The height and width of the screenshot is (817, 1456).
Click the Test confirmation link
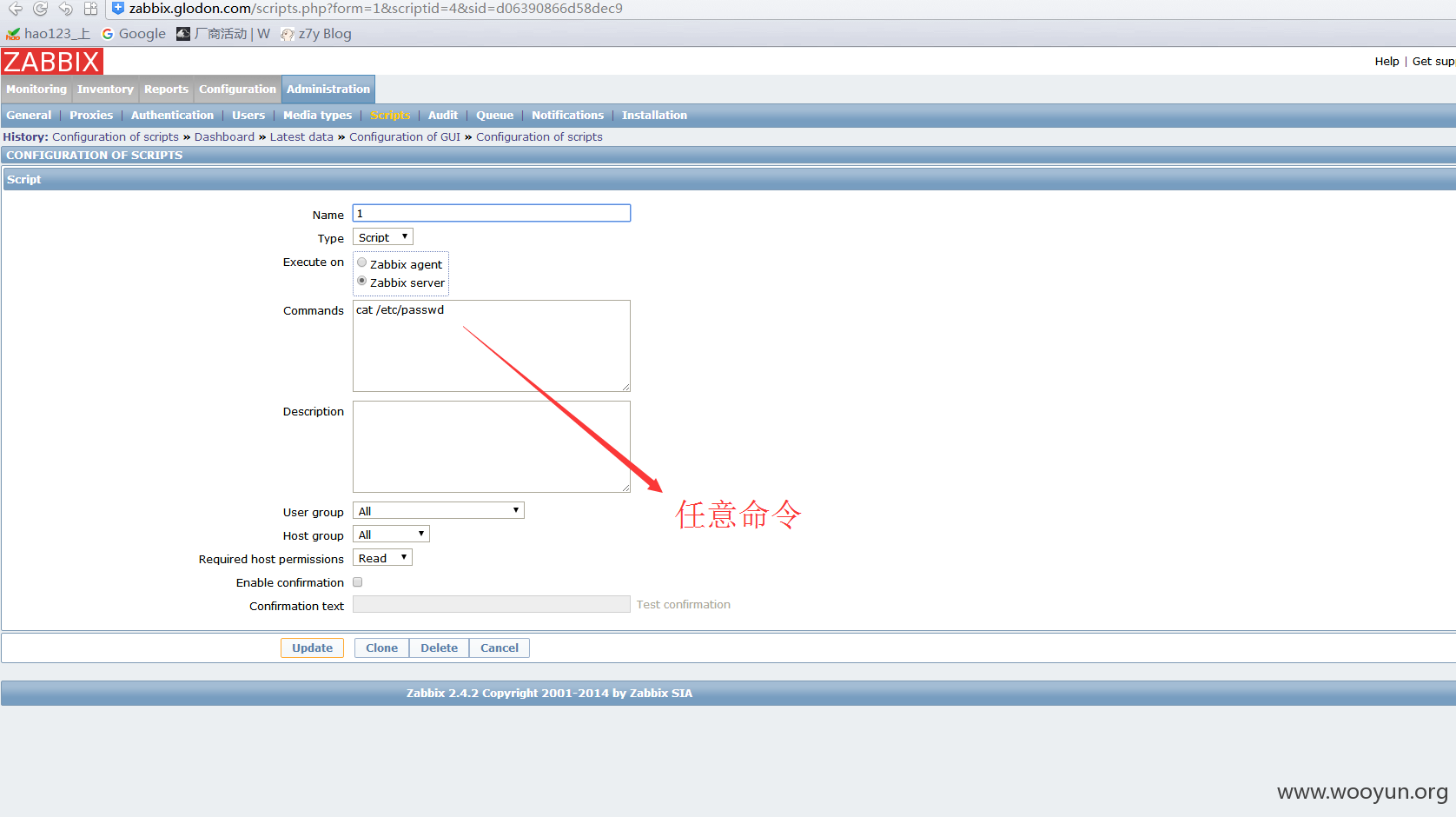pyautogui.click(x=683, y=605)
